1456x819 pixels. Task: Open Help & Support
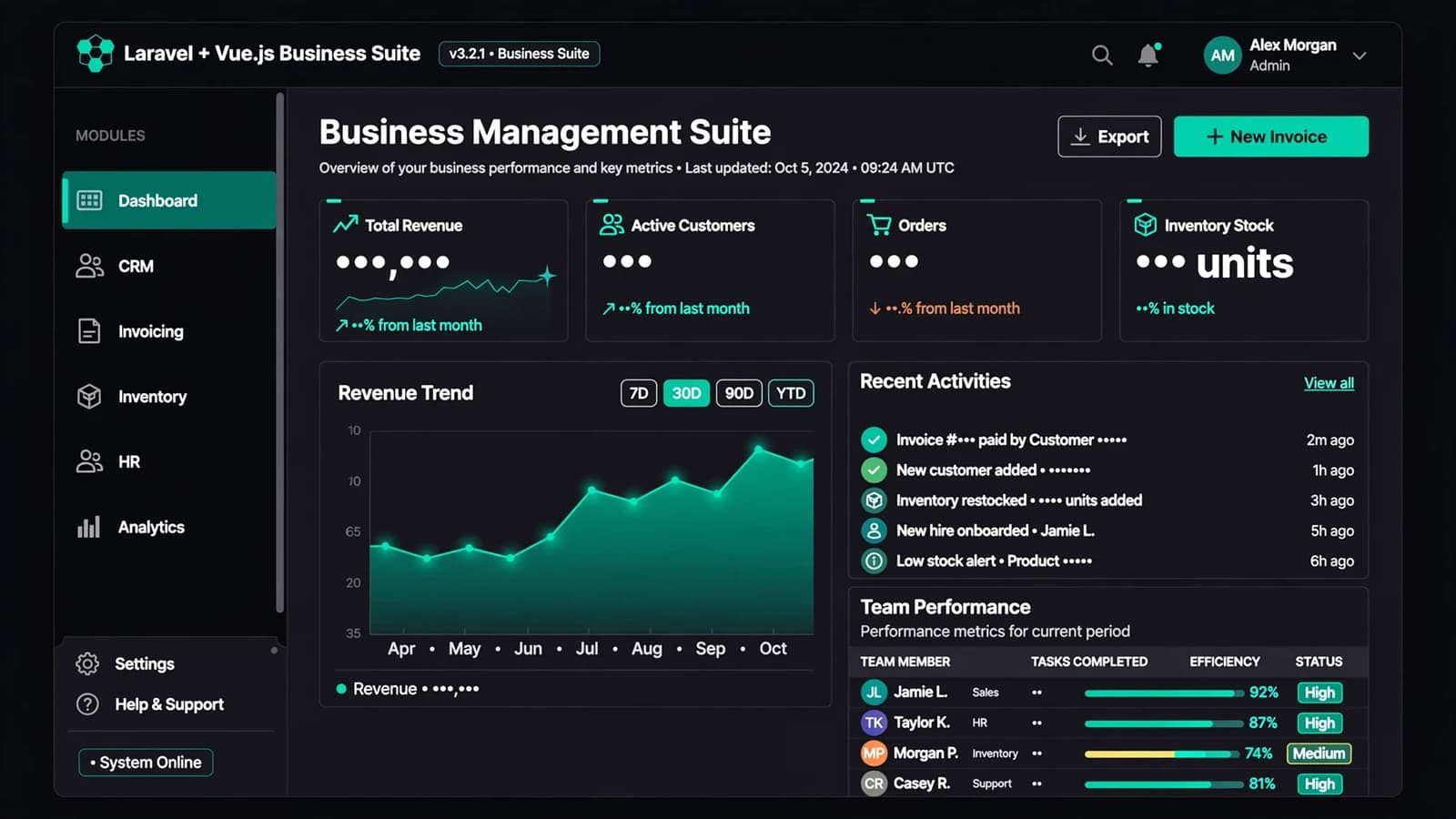click(169, 704)
